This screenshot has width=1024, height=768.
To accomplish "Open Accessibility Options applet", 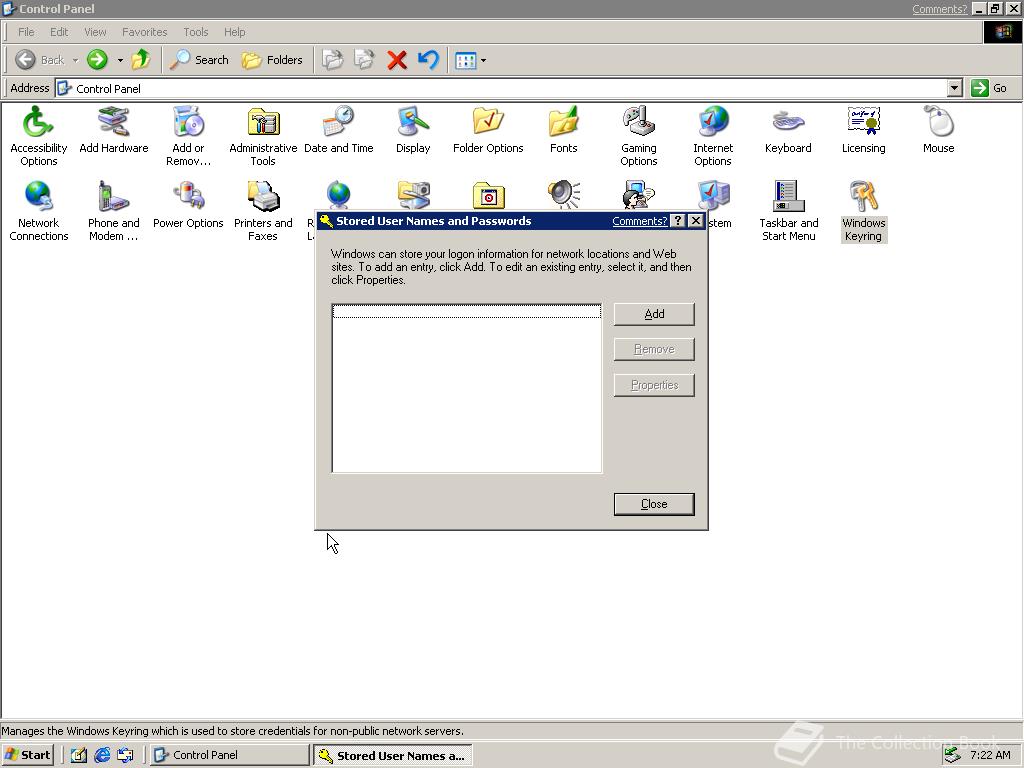I will coord(39,136).
